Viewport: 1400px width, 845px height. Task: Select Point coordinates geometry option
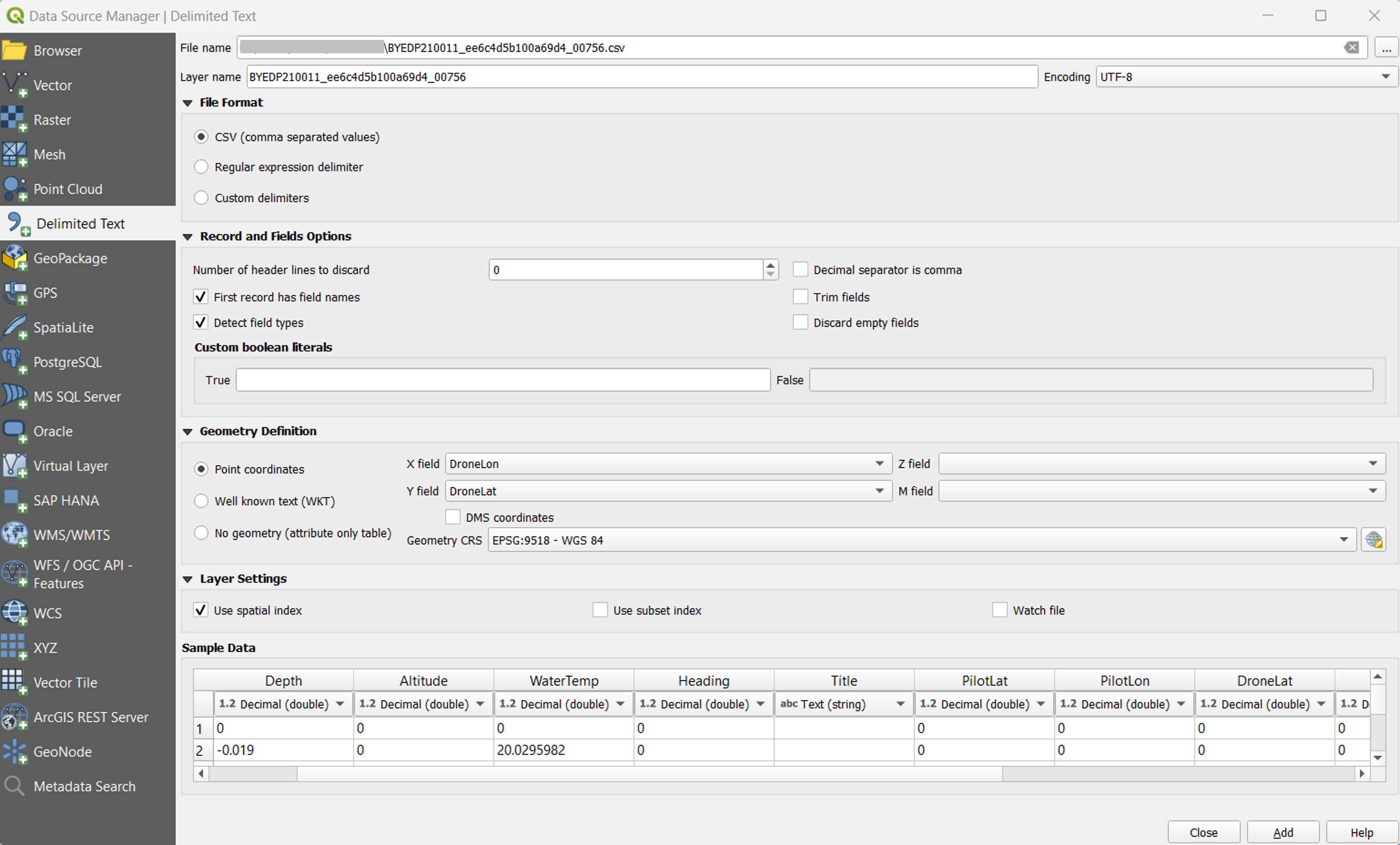201,469
